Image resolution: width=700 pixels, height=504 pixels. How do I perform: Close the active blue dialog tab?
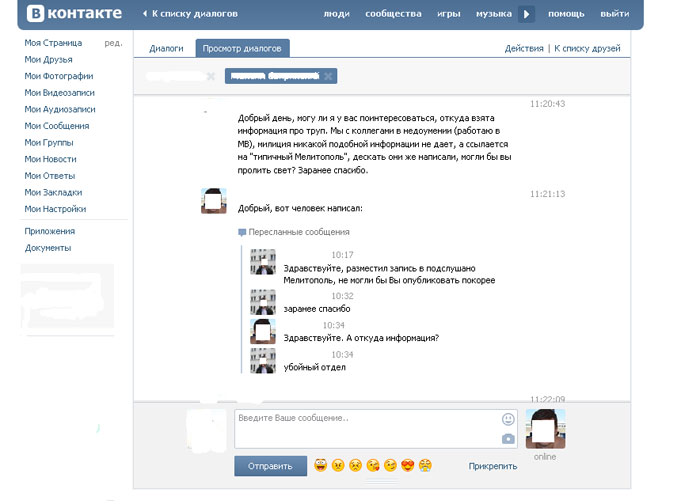pyautogui.click(x=329, y=76)
